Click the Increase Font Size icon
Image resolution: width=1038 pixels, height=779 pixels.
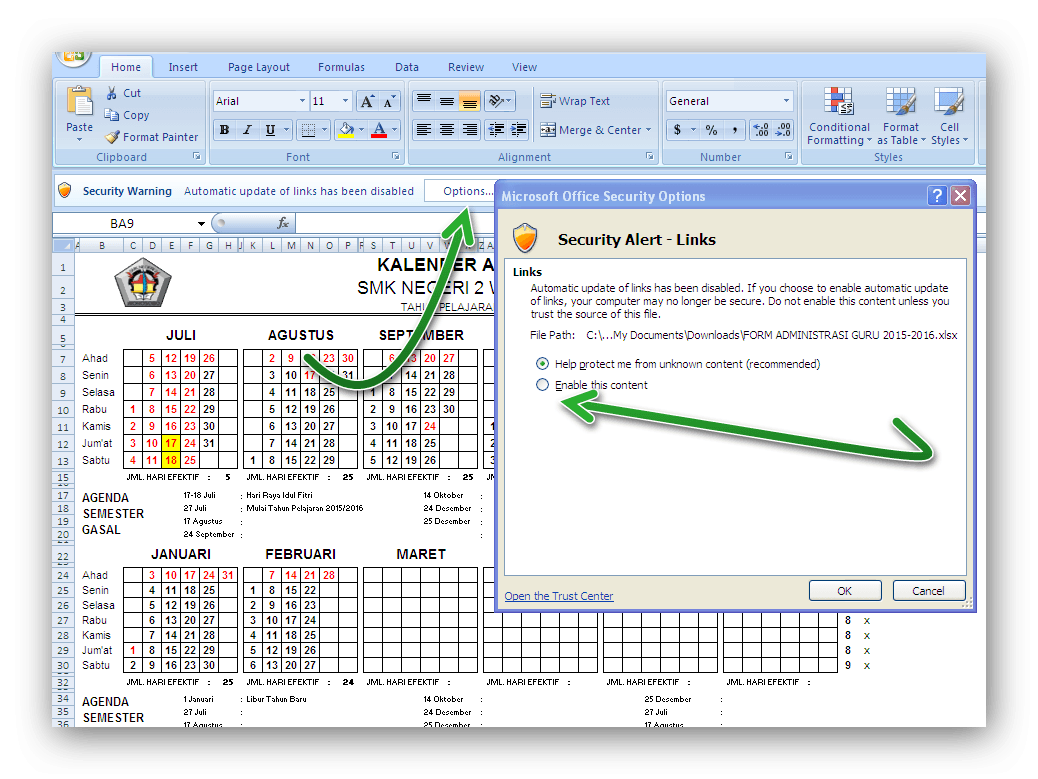(367, 101)
